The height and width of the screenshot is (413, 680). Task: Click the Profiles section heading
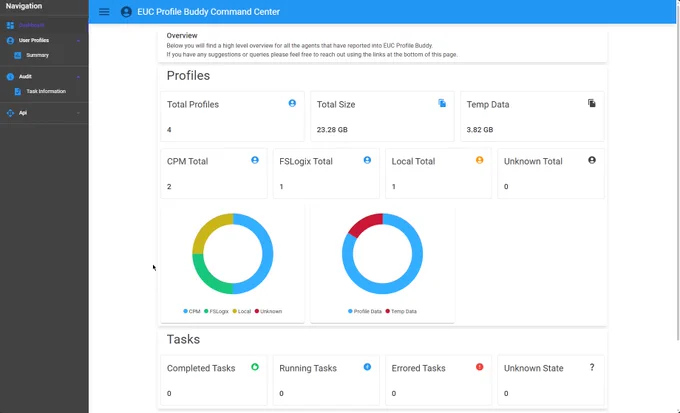188,75
